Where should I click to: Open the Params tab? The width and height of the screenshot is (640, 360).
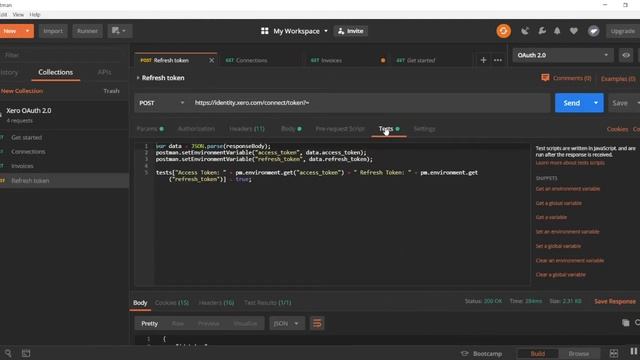pos(150,129)
